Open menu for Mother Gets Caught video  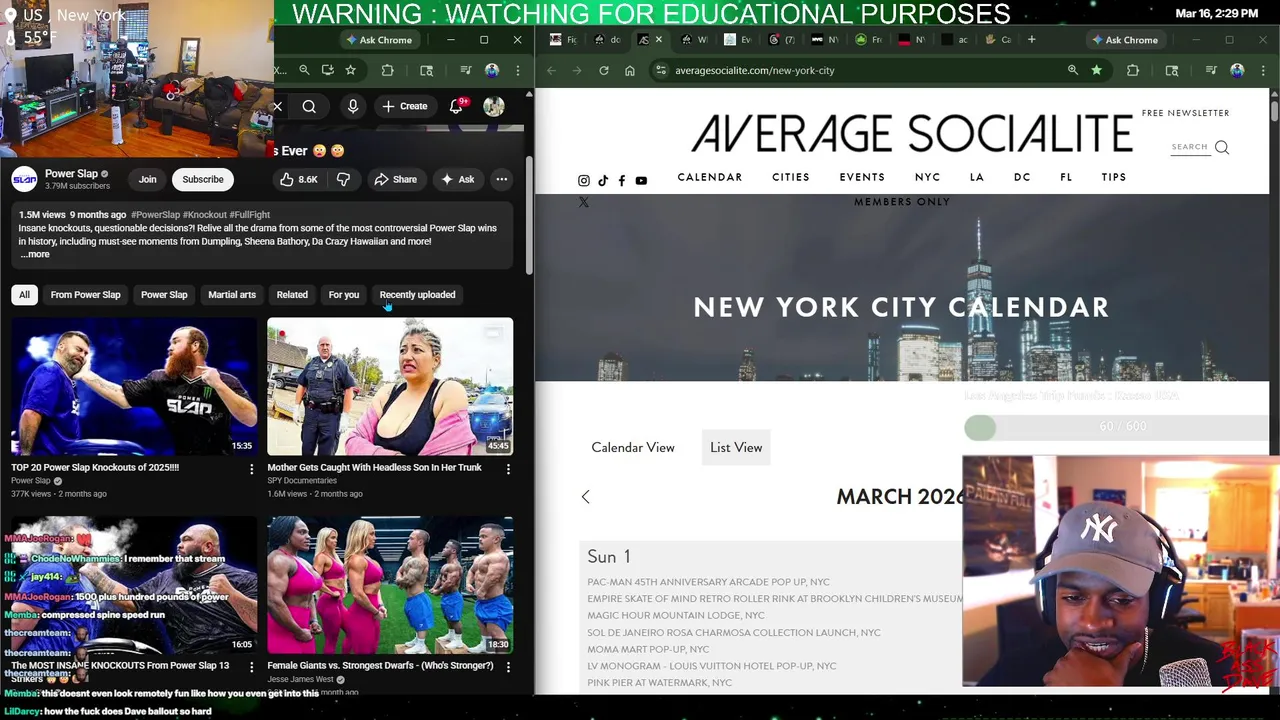click(x=508, y=468)
